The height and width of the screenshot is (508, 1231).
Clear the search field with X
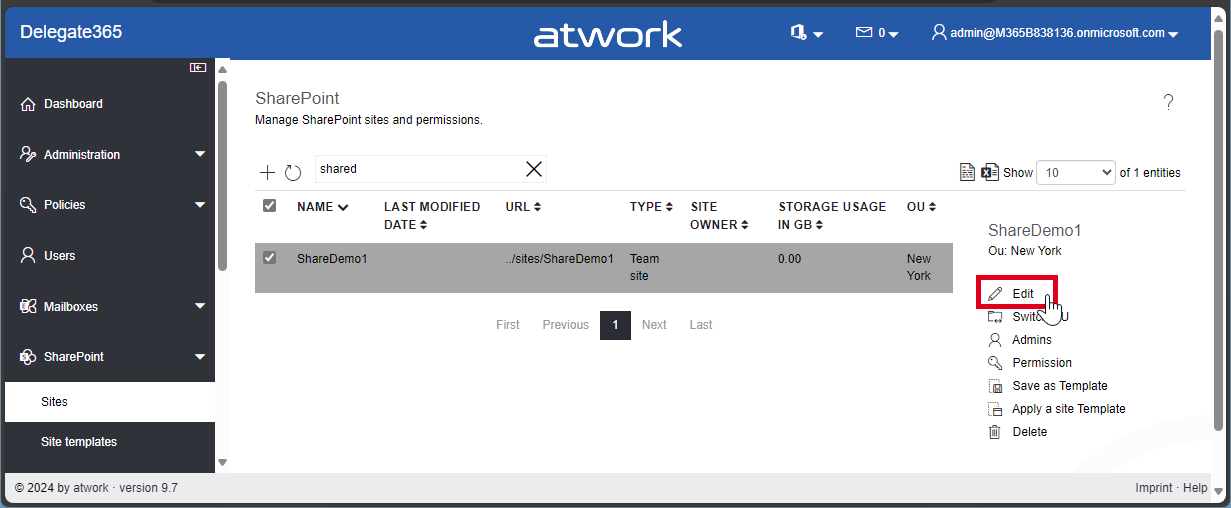(534, 169)
